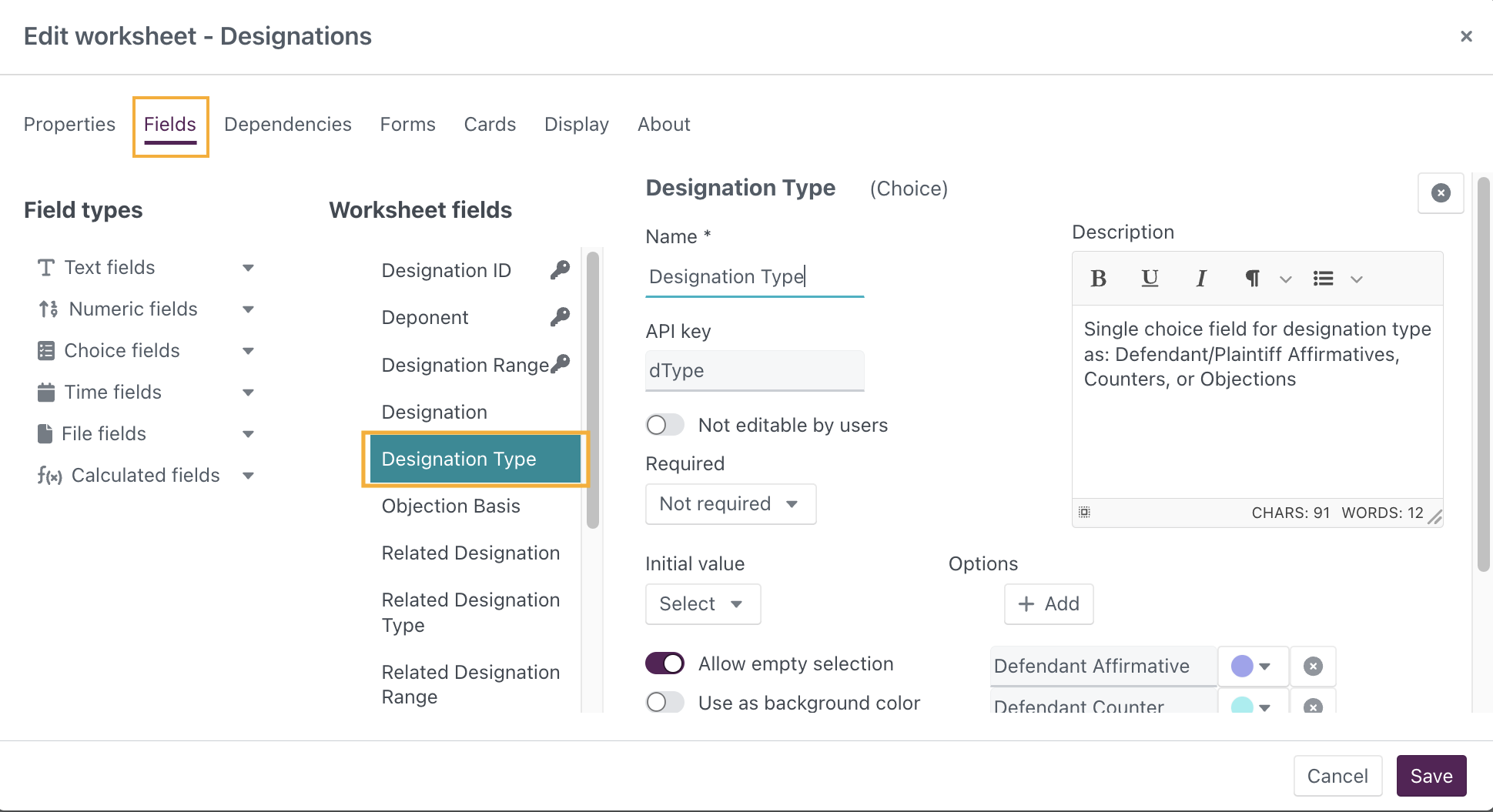Apply underline in description editor
The width and height of the screenshot is (1493, 812).
coord(1150,279)
